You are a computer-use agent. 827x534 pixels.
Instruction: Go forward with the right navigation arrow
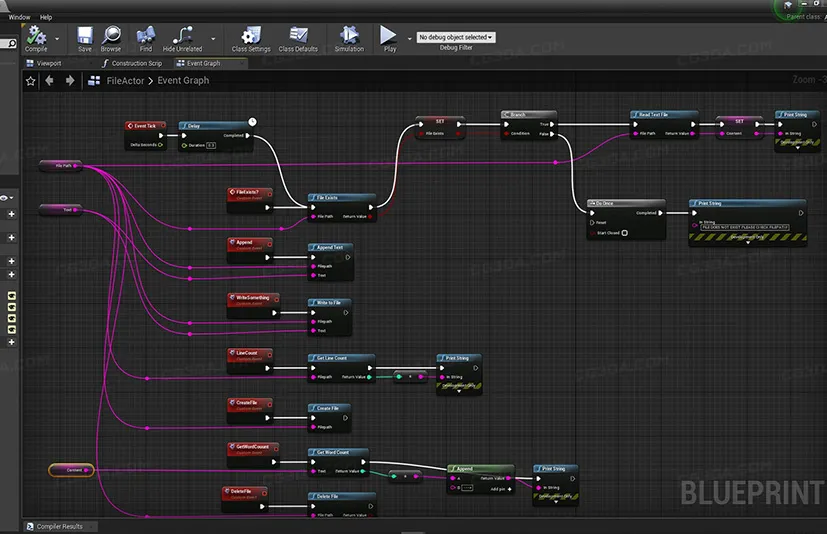click(x=70, y=80)
